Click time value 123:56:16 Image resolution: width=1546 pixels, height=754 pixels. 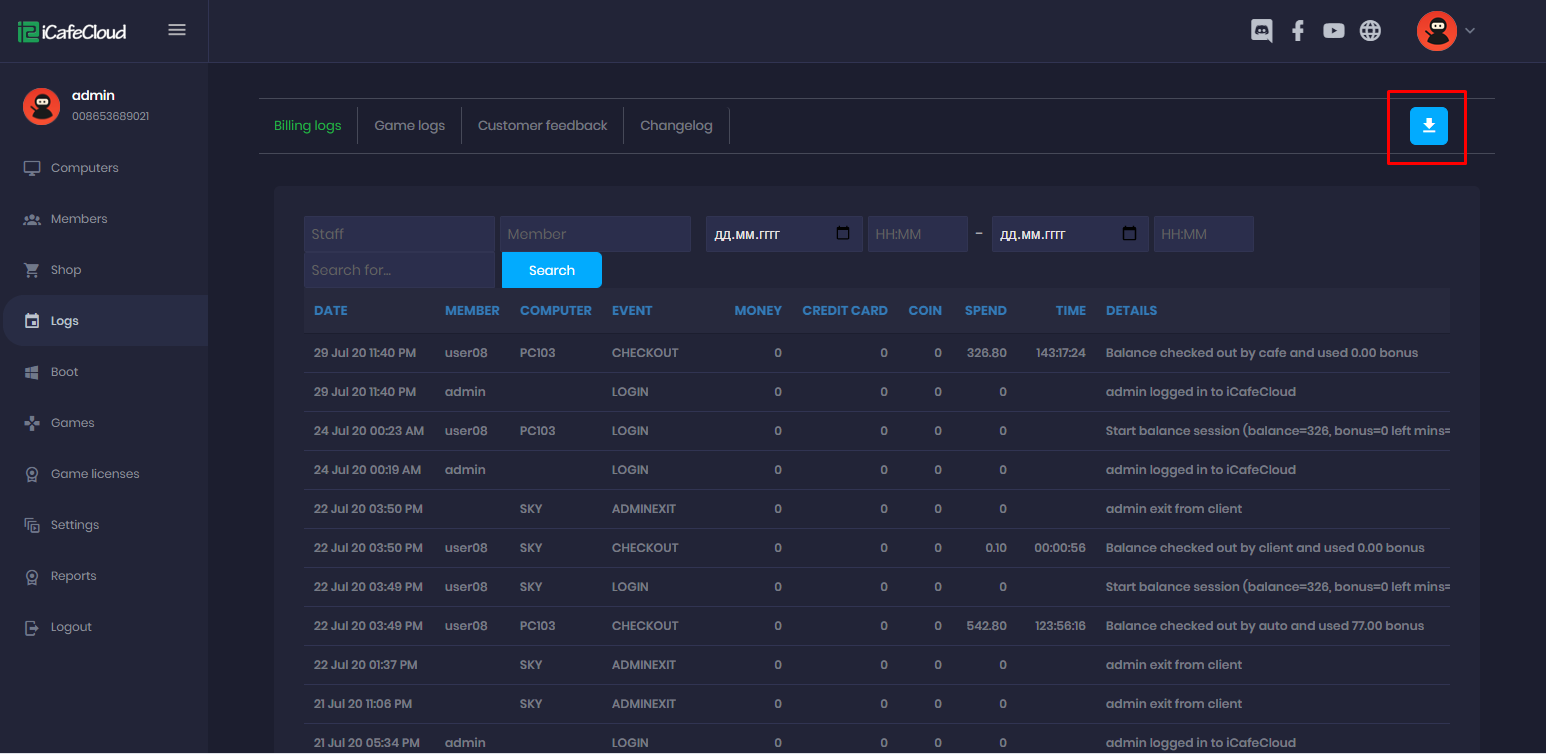1061,626
